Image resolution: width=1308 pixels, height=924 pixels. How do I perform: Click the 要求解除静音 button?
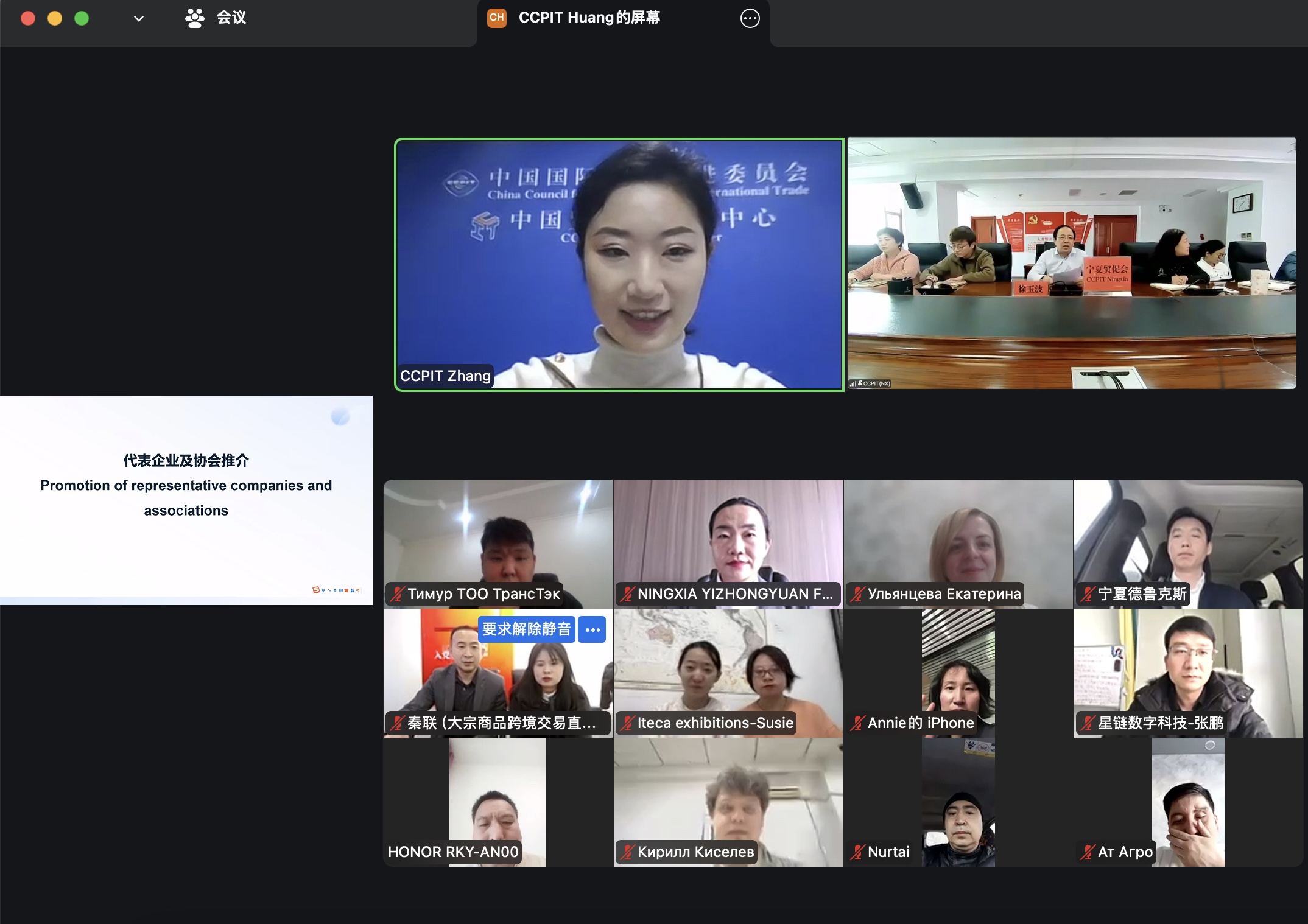[x=526, y=629]
